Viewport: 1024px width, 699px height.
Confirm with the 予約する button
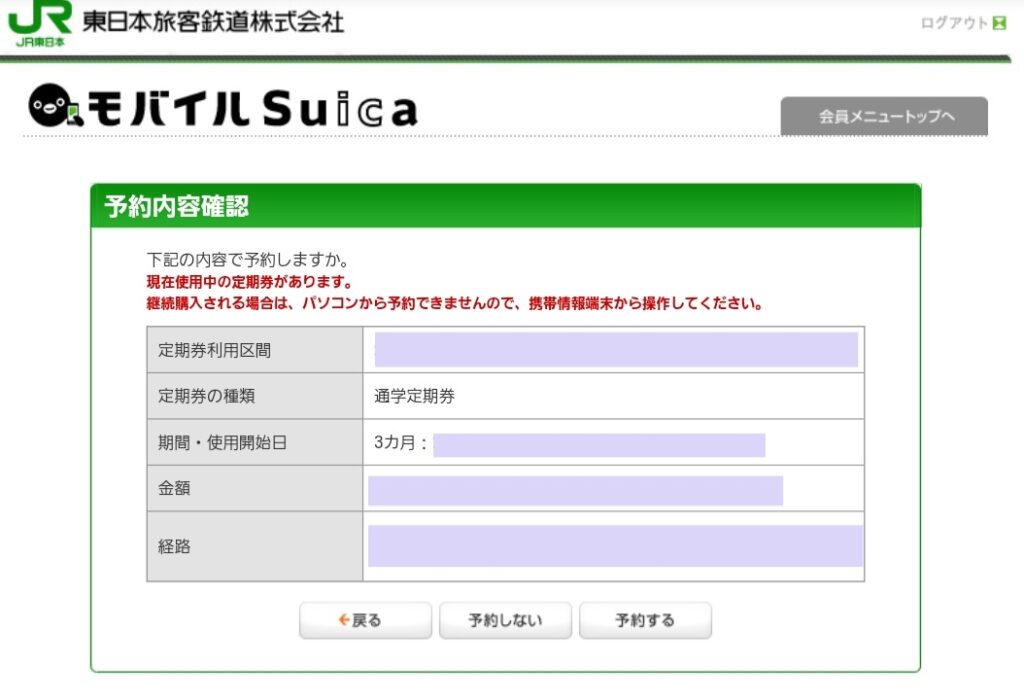(x=645, y=620)
